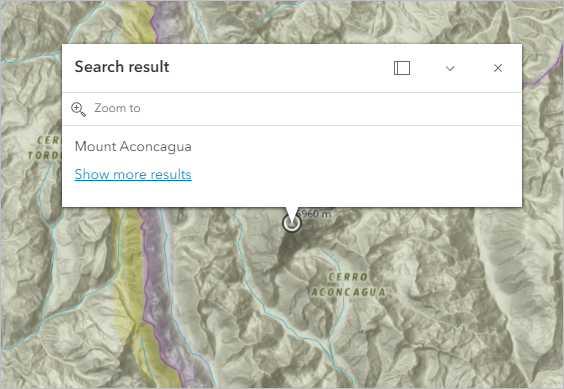The width and height of the screenshot is (564, 389).
Task: Select the Zoom to action text
Action: click(117, 108)
